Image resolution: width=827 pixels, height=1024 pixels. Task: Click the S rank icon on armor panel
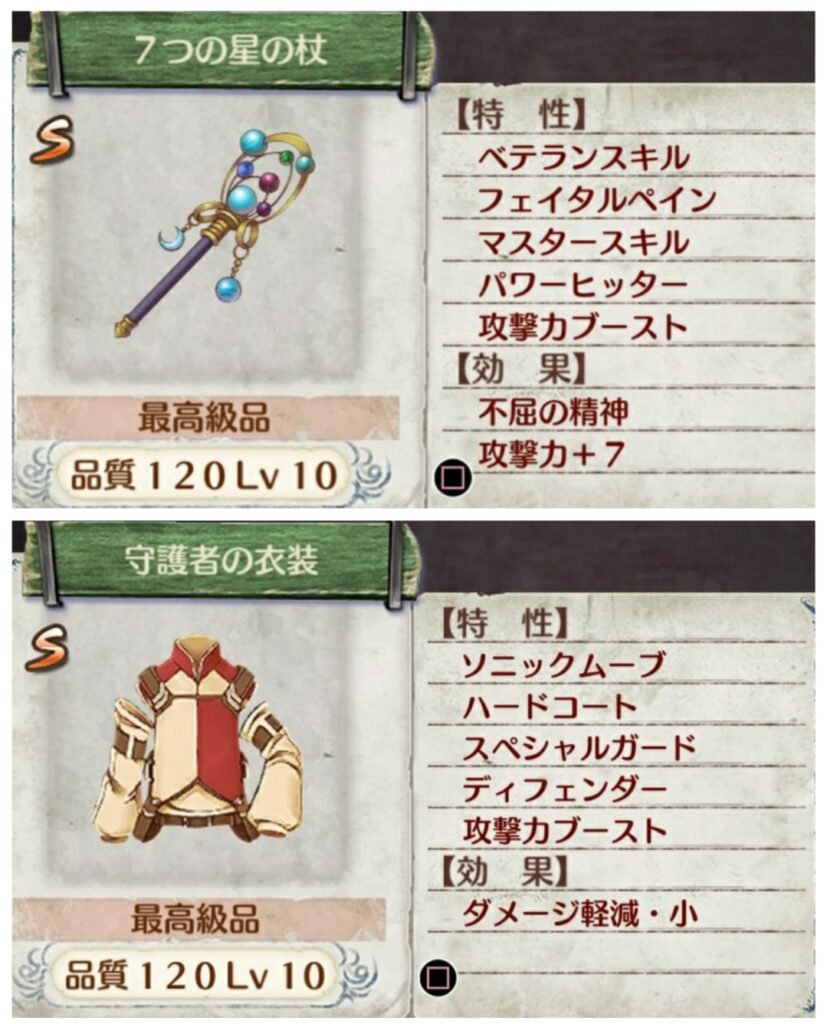(47, 647)
